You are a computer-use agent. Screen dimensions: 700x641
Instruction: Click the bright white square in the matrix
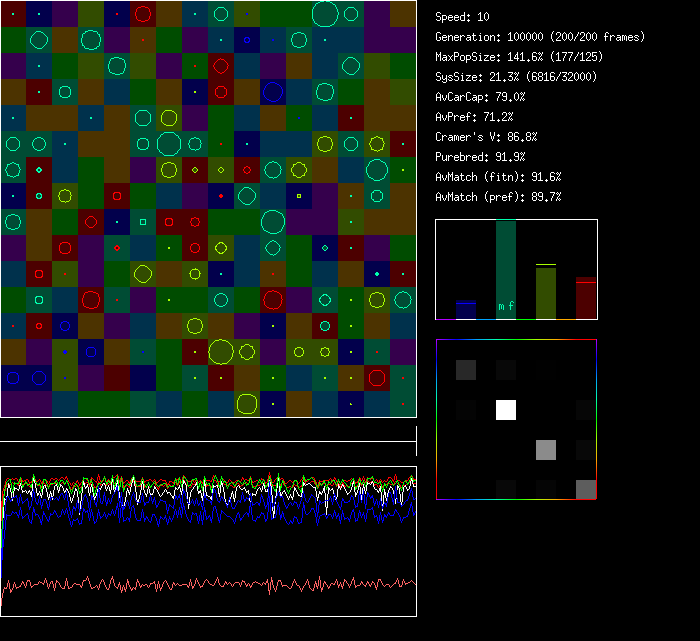pyautogui.click(x=506, y=410)
